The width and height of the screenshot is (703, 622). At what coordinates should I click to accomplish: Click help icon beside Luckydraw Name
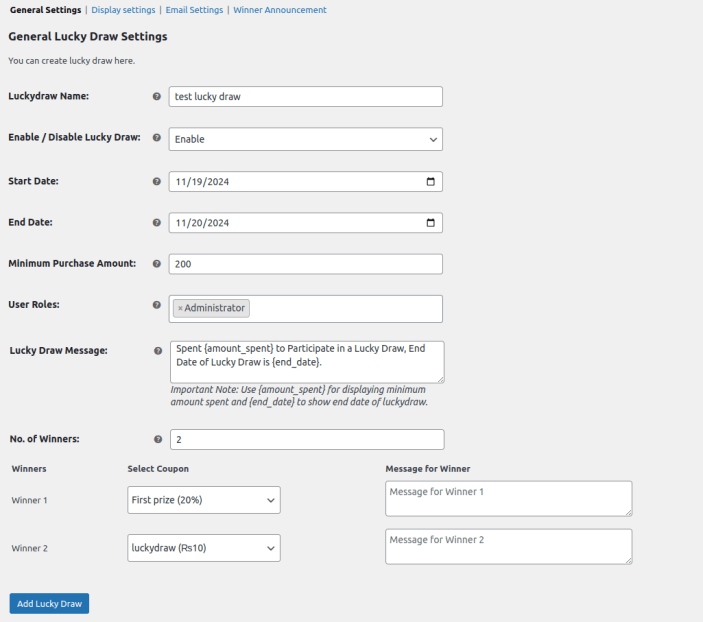pyautogui.click(x=157, y=97)
